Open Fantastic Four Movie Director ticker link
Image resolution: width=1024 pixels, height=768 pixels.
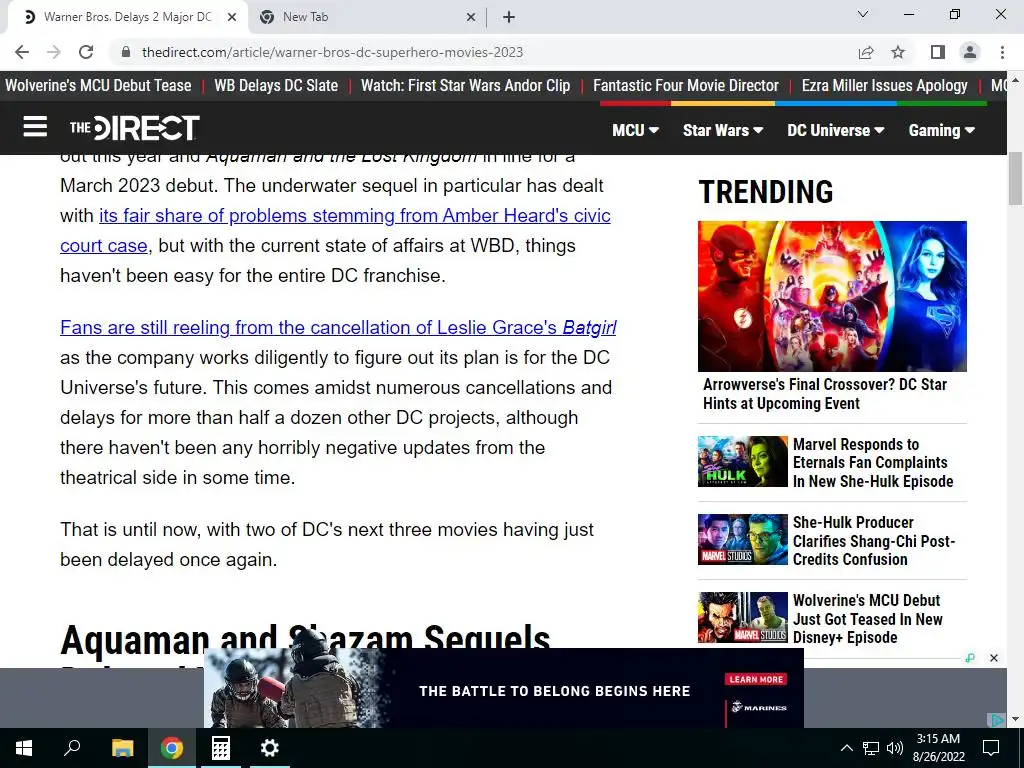pyautogui.click(x=686, y=86)
